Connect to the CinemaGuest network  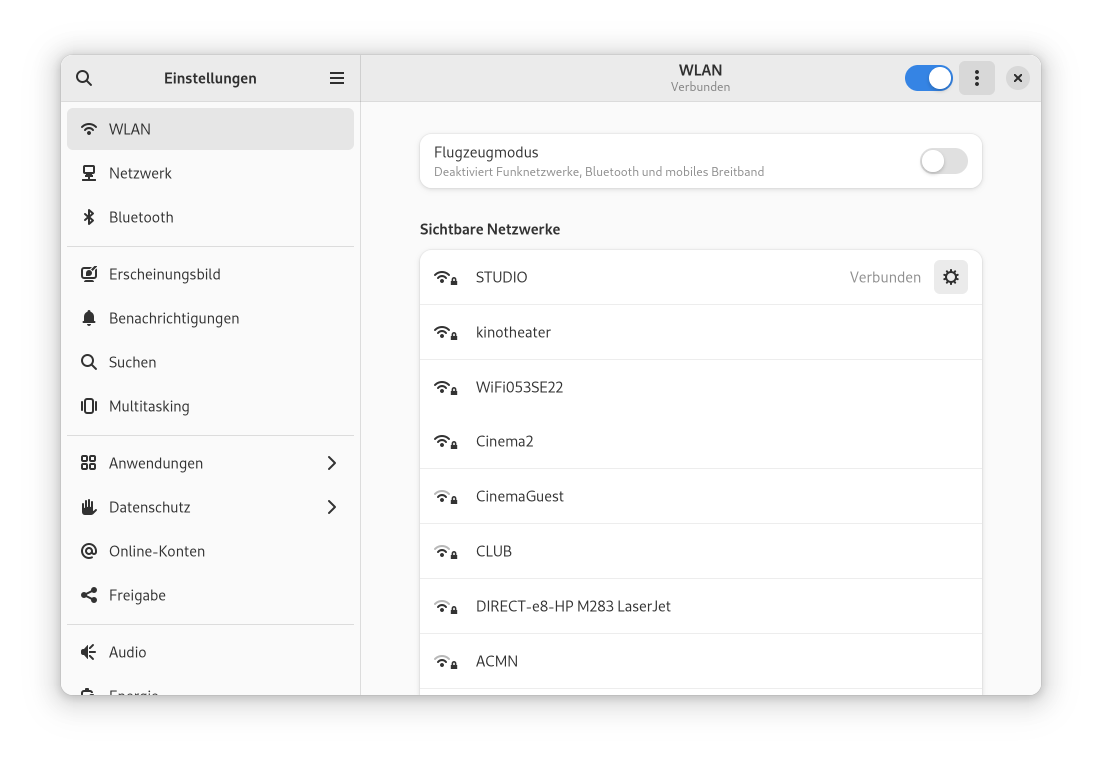(x=519, y=496)
